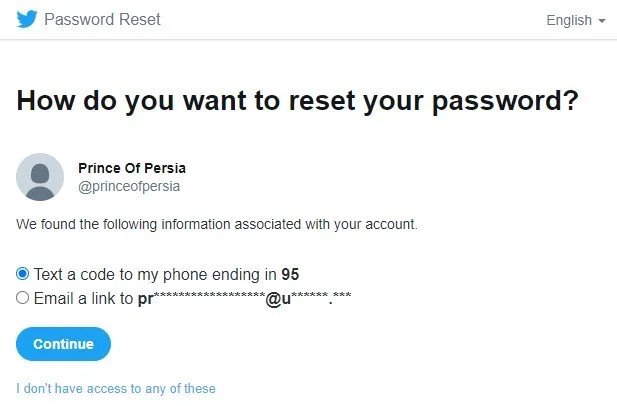Click the 'How do you want to reset' heading
The width and height of the screenshot is (617, 406).
[297, 101]
